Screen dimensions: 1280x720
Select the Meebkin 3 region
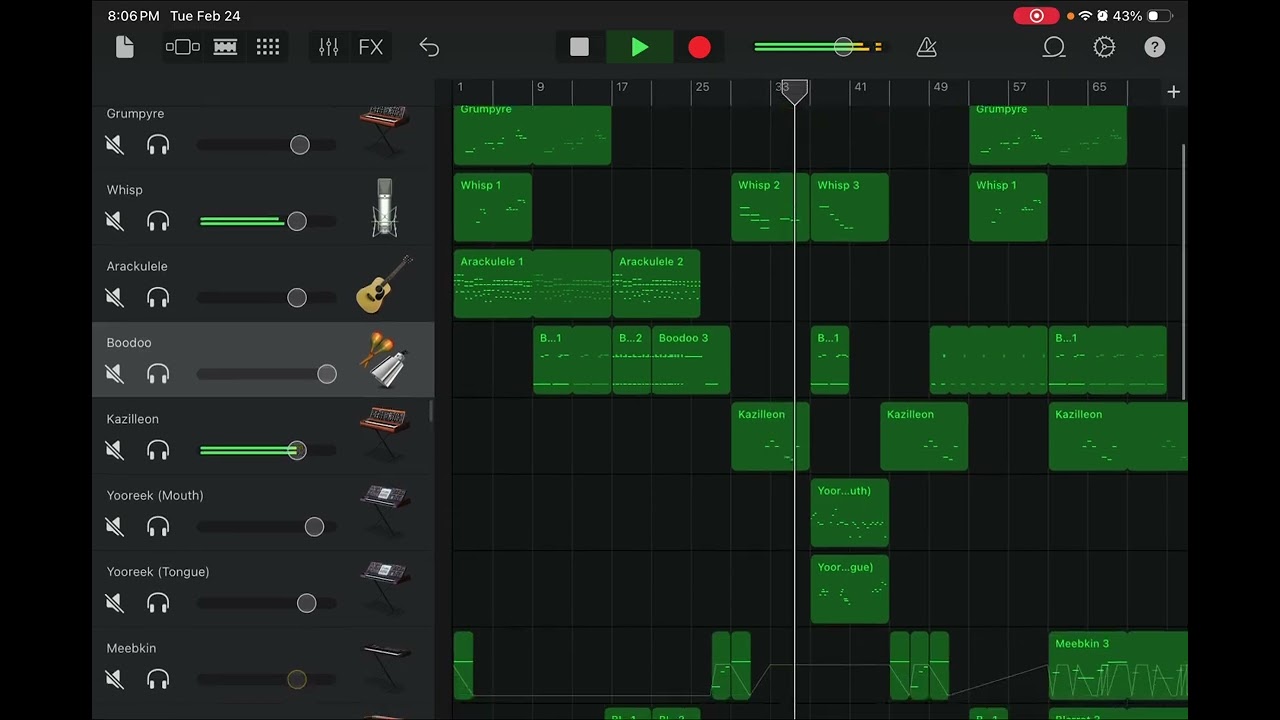point(1118,665)
